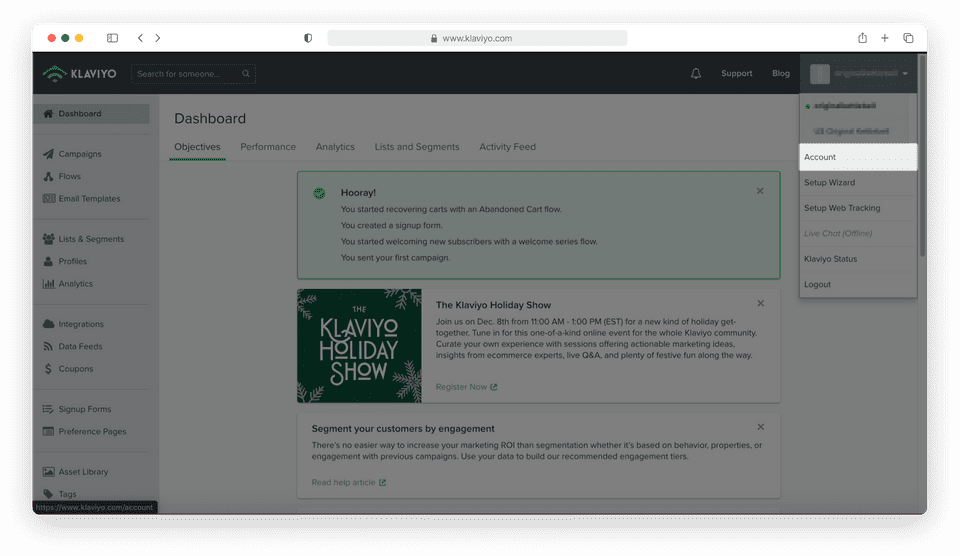Click into the Search for someone field

pos(185,73)
